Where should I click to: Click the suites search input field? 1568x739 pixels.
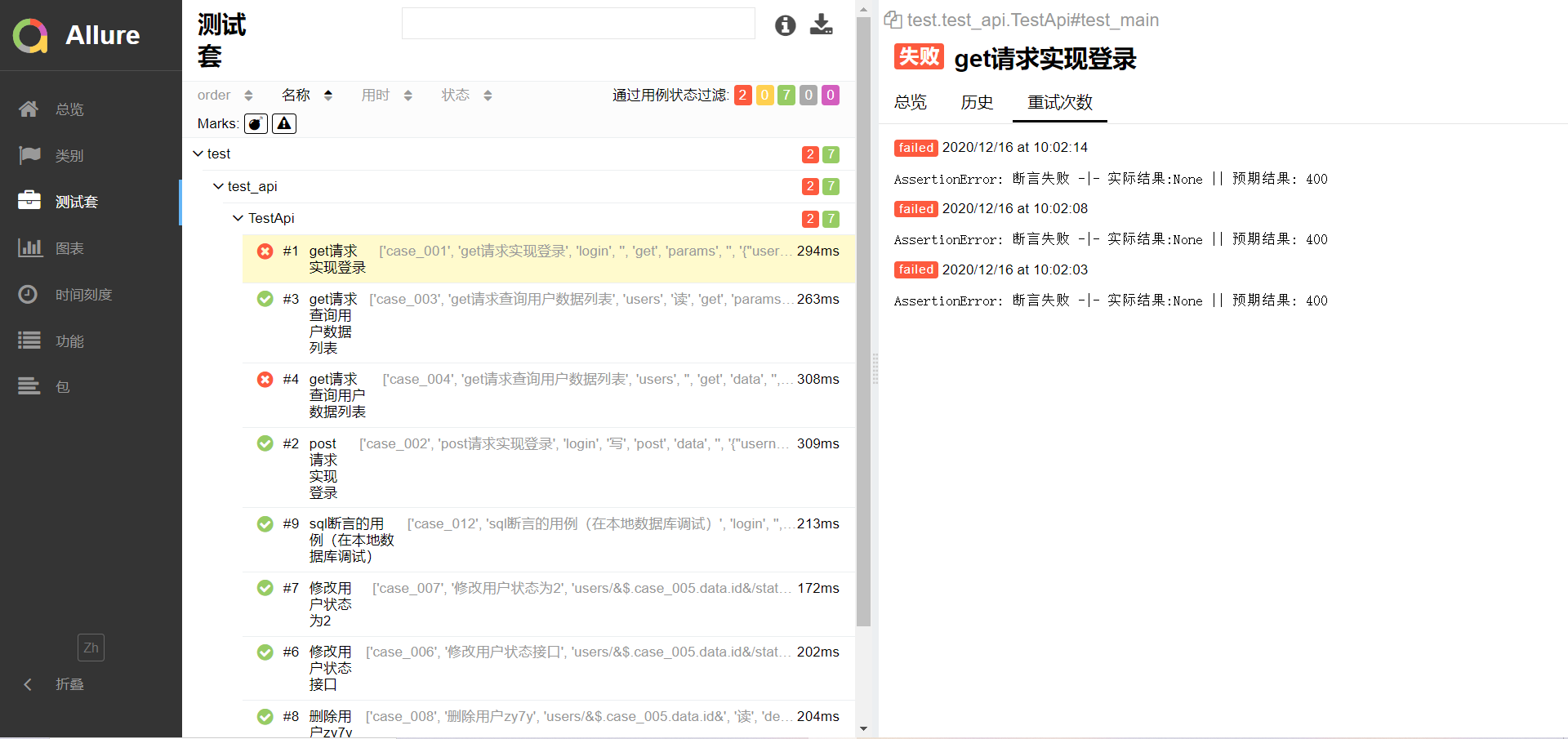point(578,24)
